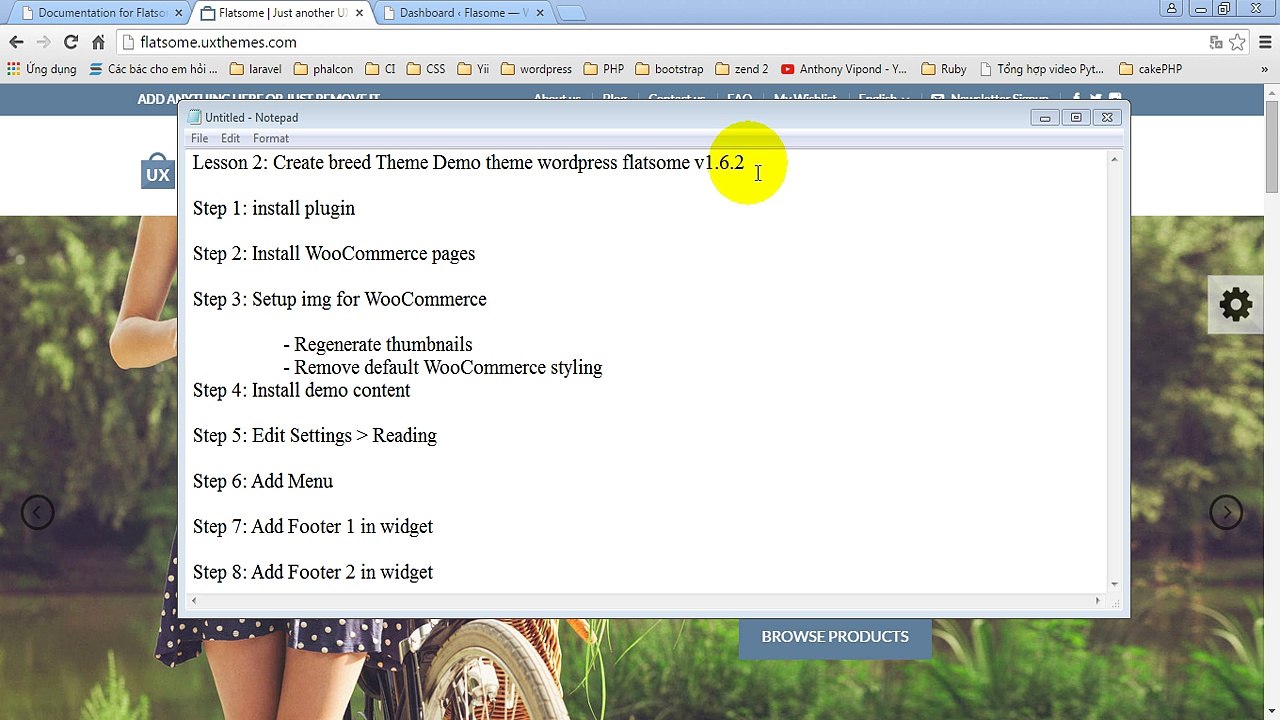Image resolution: width=1280 pixels, height=720 pixels.
Task: Reload the page with the refresh icon
Action: click(x=70, y=42)
